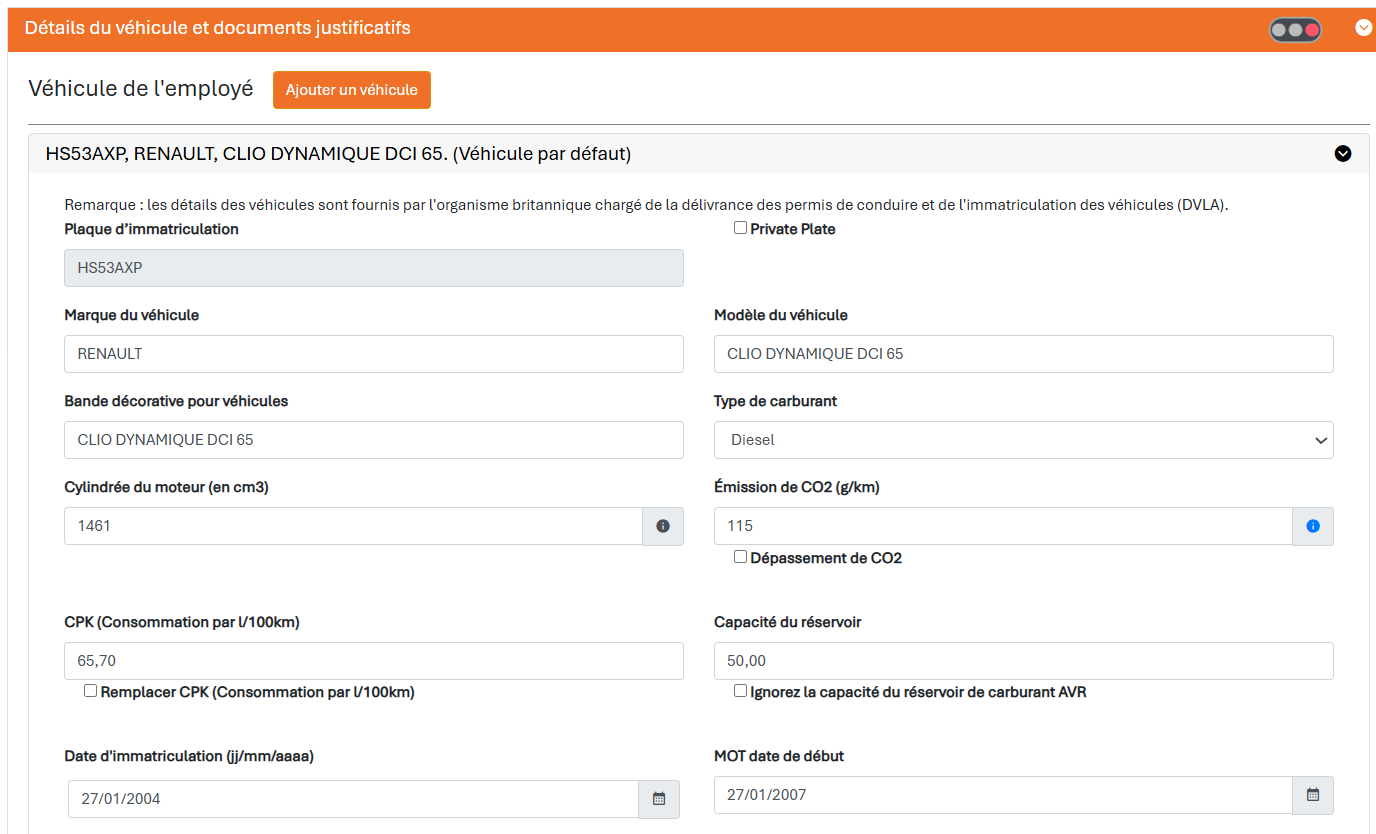Open the MOT start date calendar icon

coord(1313,795)
